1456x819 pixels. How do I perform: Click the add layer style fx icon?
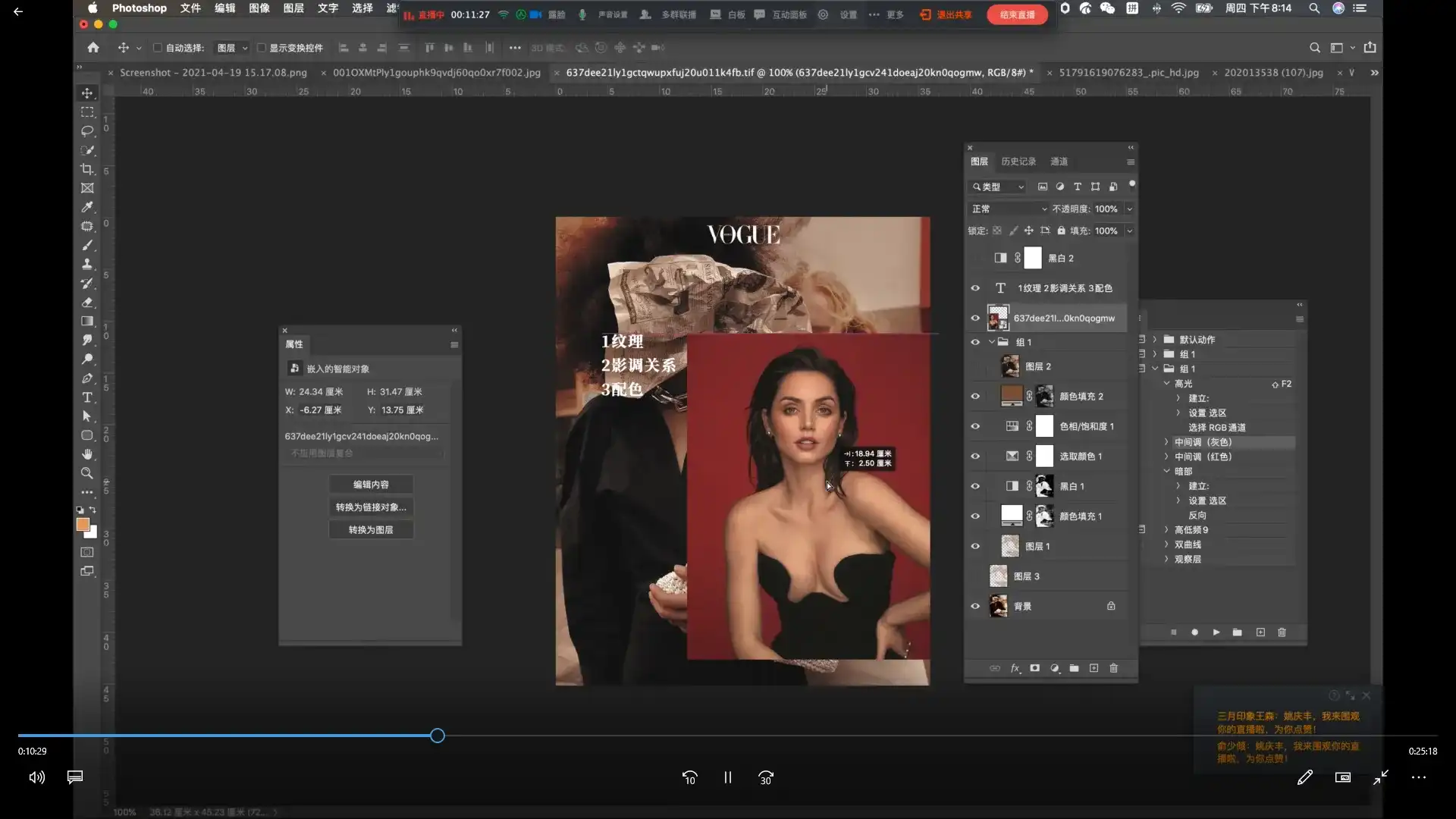click(x=1015, y=668)
